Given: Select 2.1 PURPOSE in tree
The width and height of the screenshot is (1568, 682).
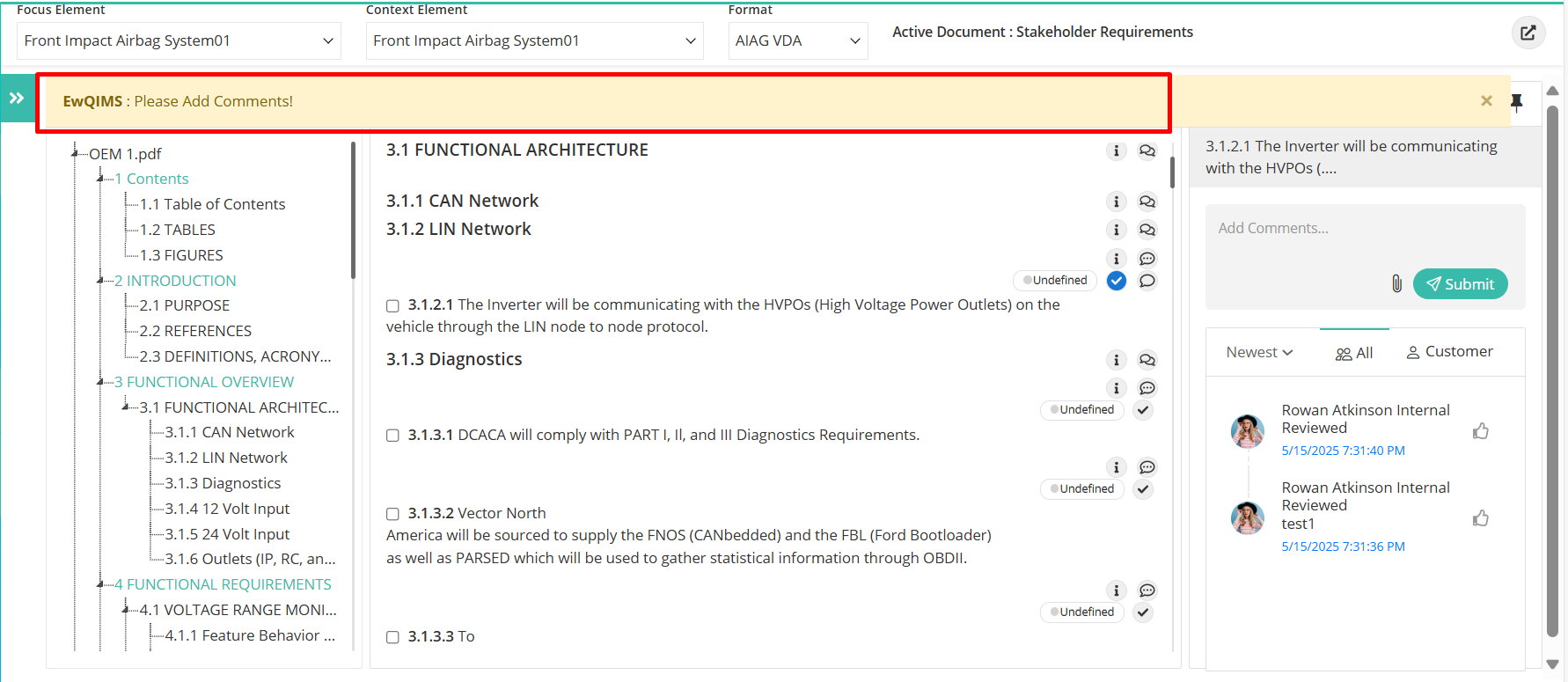Looking at the screenshot, I should tap(184, 305).
